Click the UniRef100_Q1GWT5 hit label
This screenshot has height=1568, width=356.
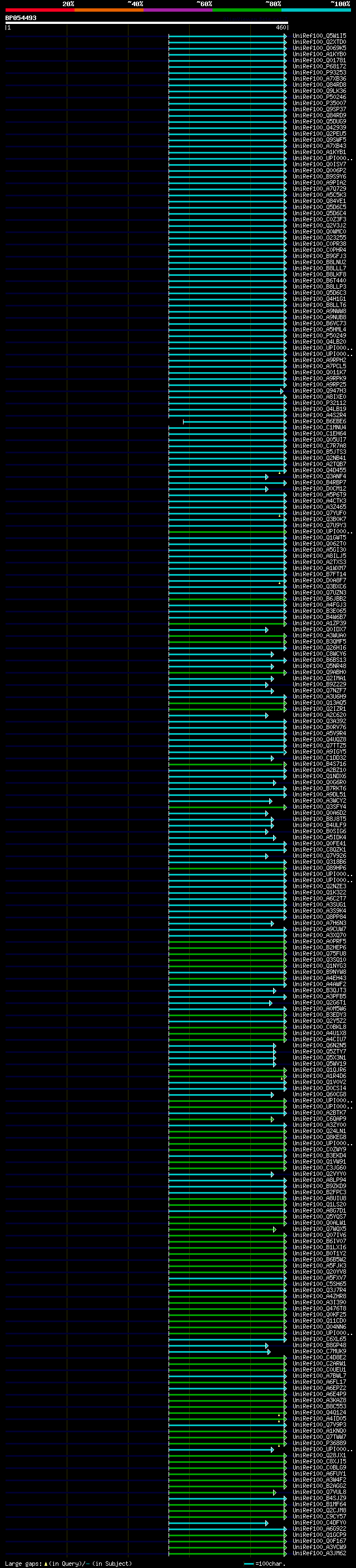pos(319,537)
